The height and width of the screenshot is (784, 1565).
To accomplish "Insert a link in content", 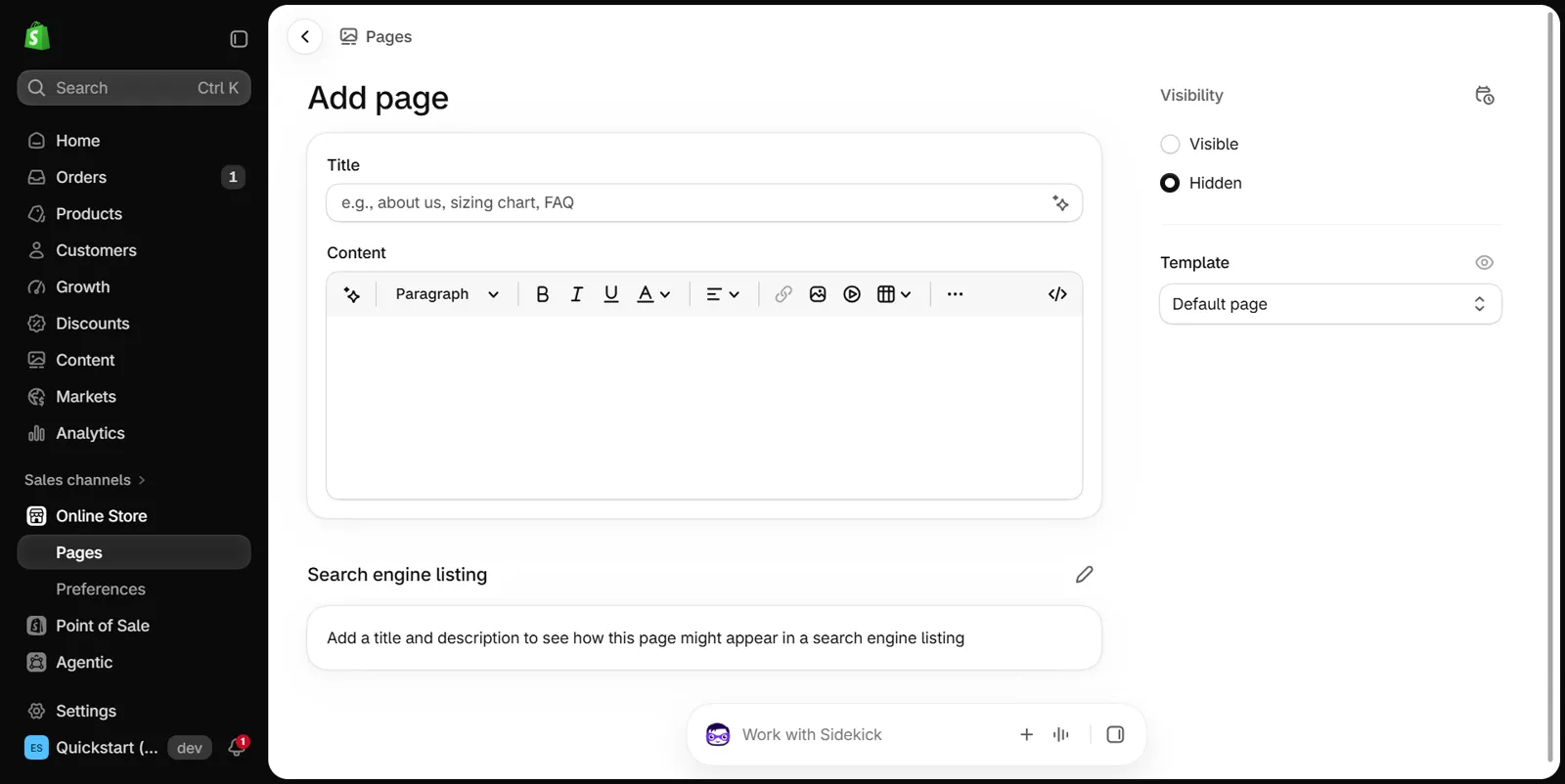I will tap(783, 294).
